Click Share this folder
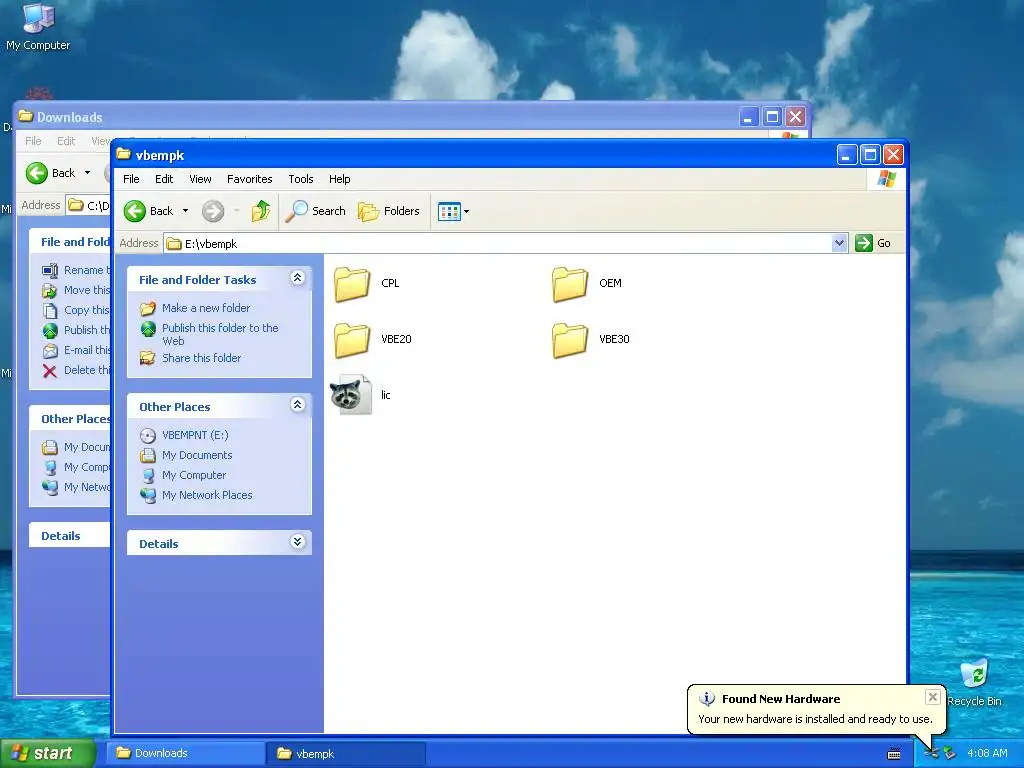 click(201, 358)
